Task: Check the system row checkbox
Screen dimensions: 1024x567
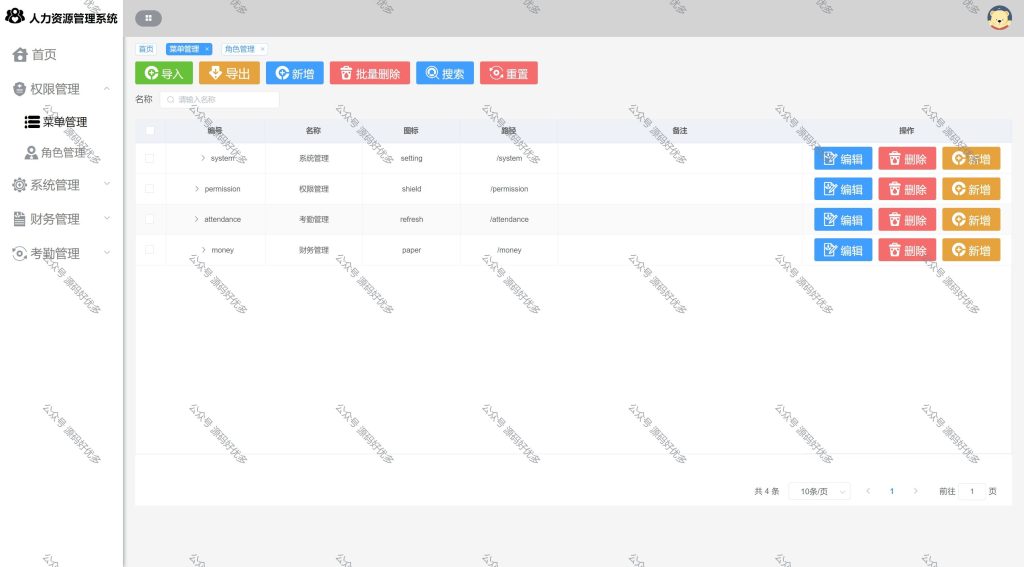Action: (x=150, y=158)
